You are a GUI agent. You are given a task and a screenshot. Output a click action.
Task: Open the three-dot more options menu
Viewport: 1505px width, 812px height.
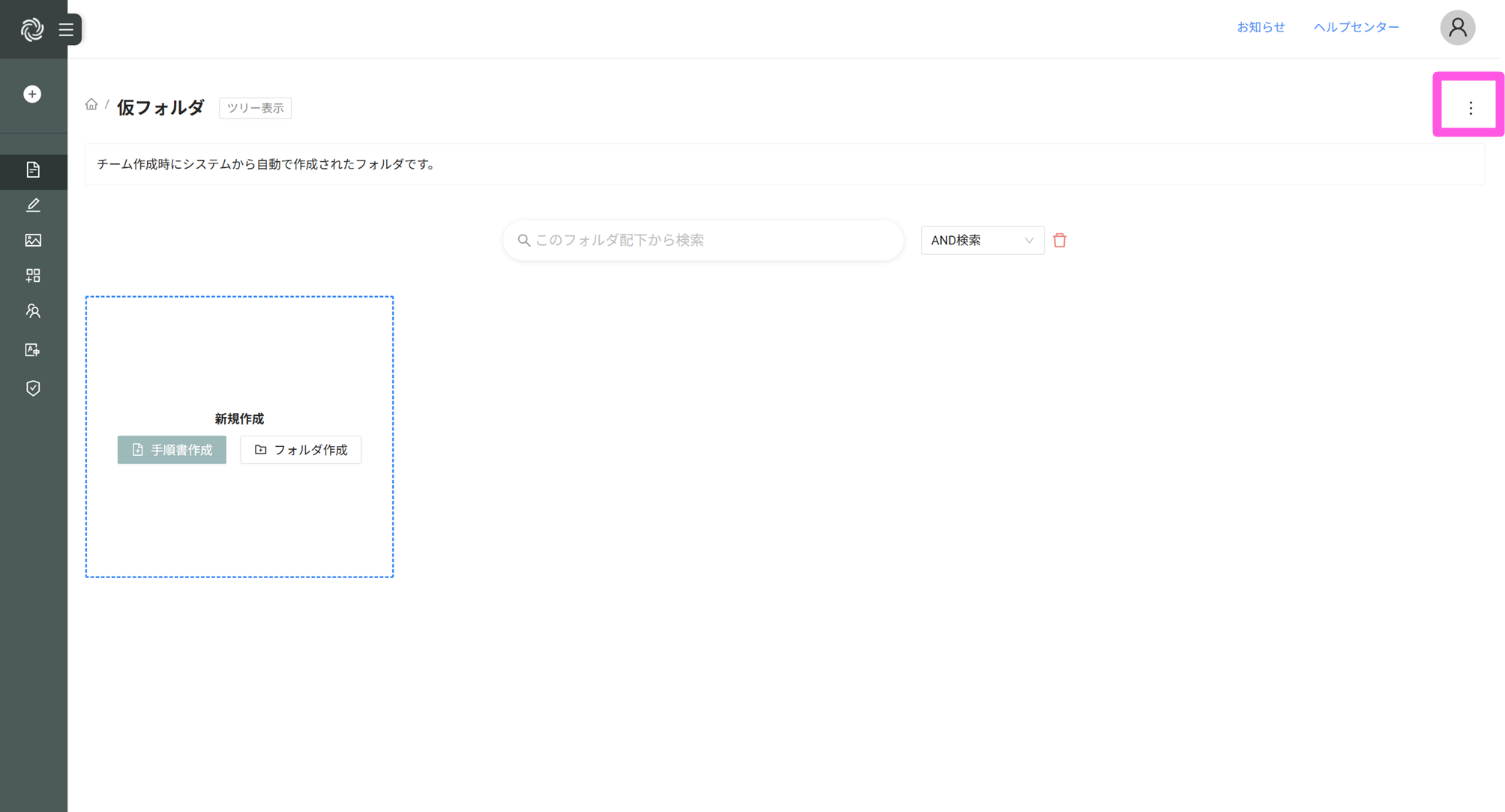click(1470, 108)
